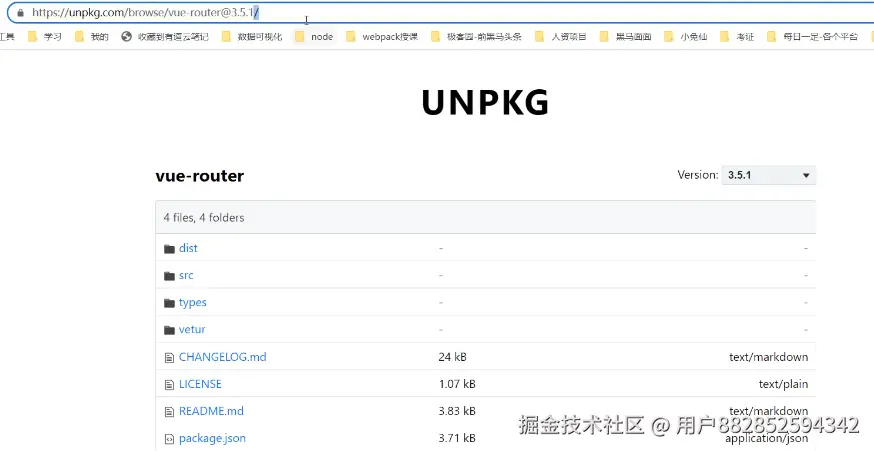Open the 小兔仙 bookmark folder
Image resolution: width=874 pixels, height=451 pixels.
[686, 37]
